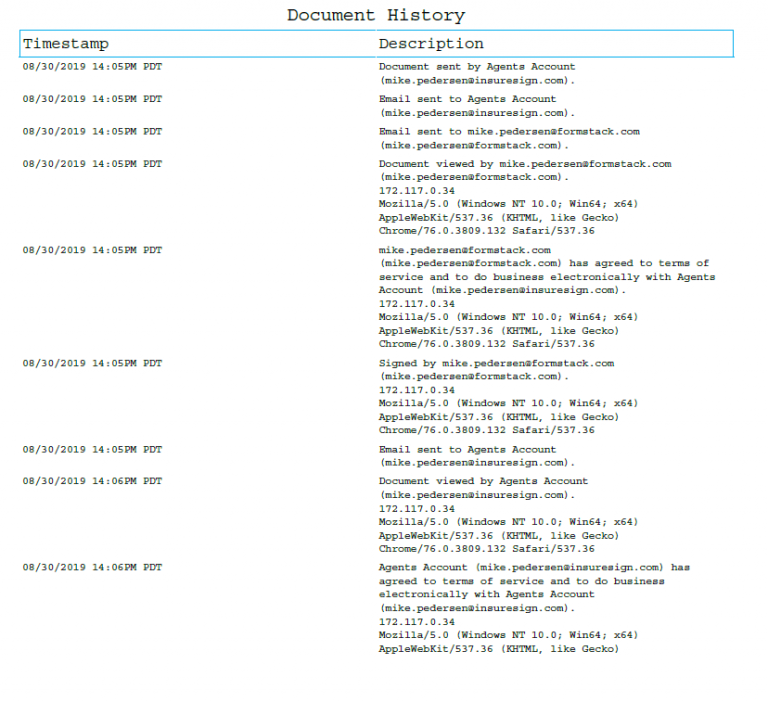This screenshot has height=702, width=768.
Task: Select the "Document viewed by Agents Account" line
Action: [x=483, y=482]
